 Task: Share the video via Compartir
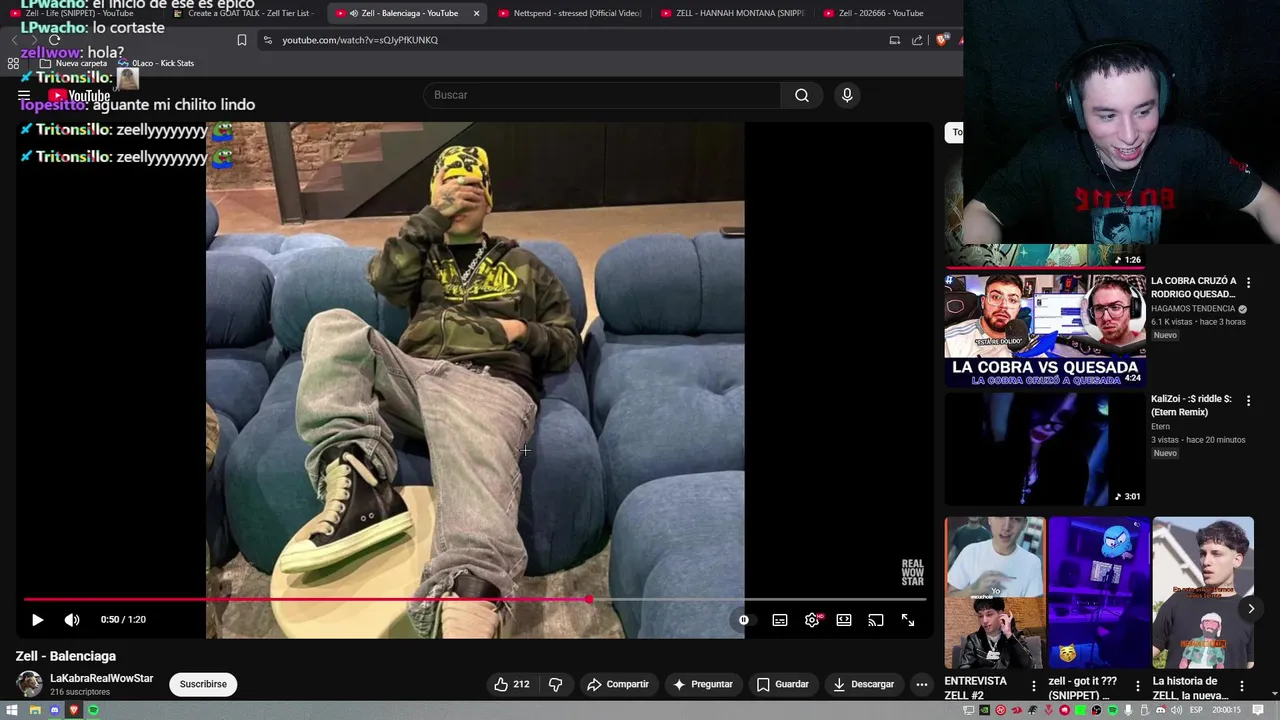[618, 684]
